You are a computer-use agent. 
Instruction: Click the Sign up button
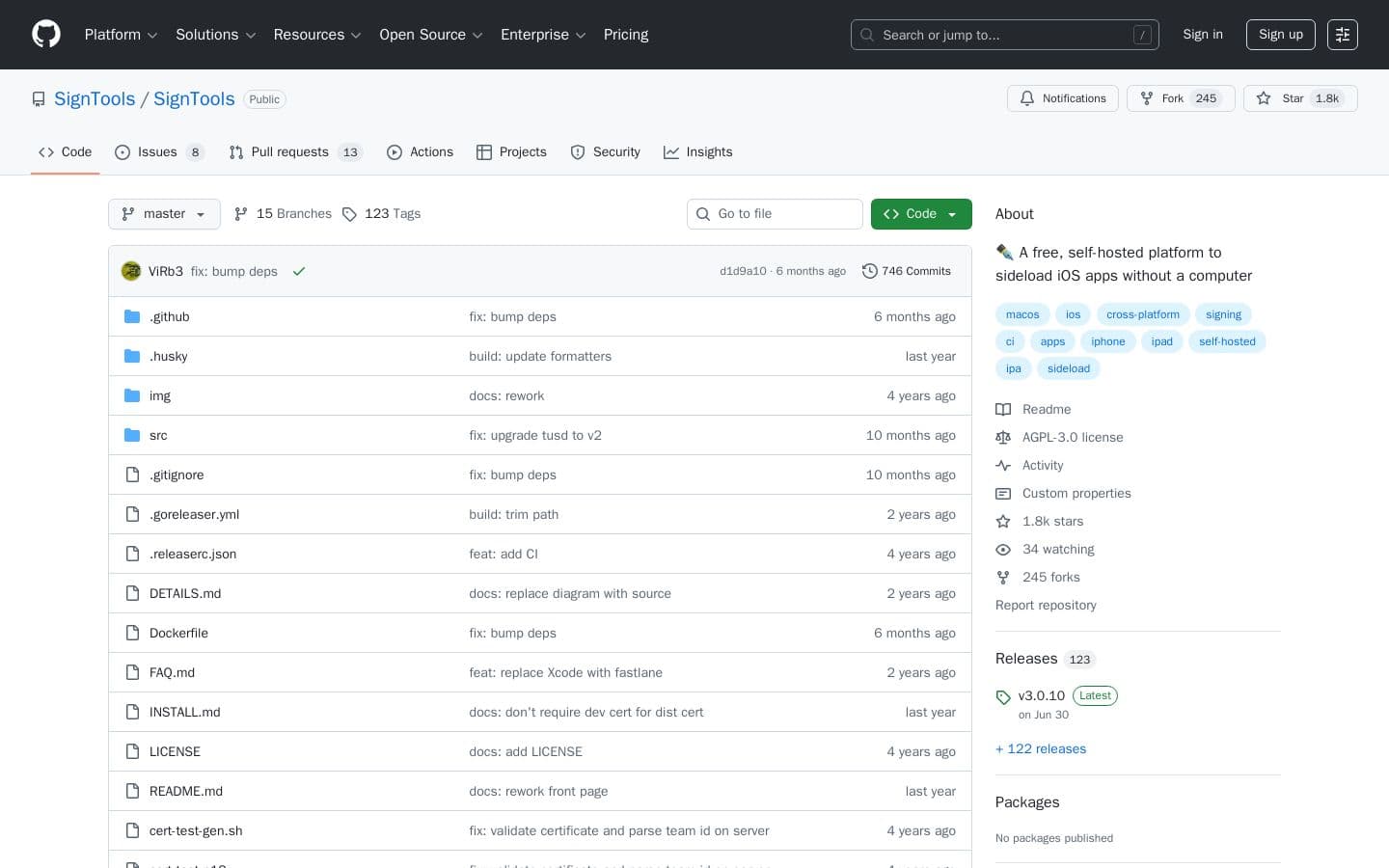1280,35
